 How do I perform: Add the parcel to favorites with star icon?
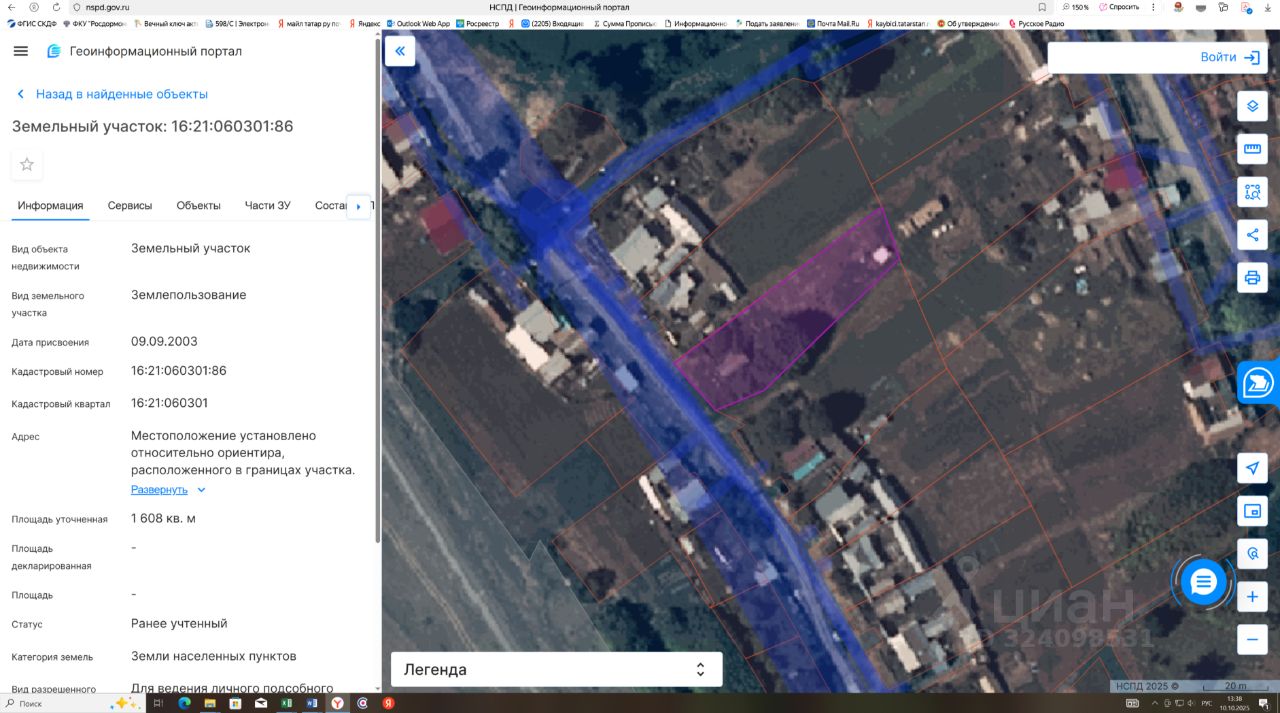click(27, 165)
